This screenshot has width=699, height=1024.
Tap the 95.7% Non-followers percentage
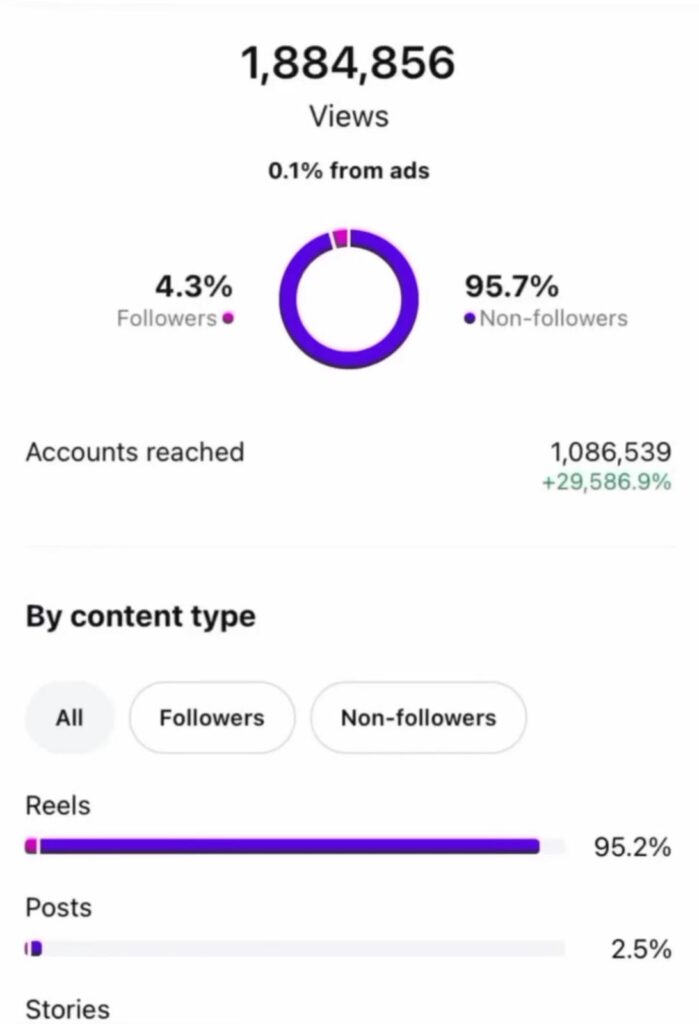[511, 287]
